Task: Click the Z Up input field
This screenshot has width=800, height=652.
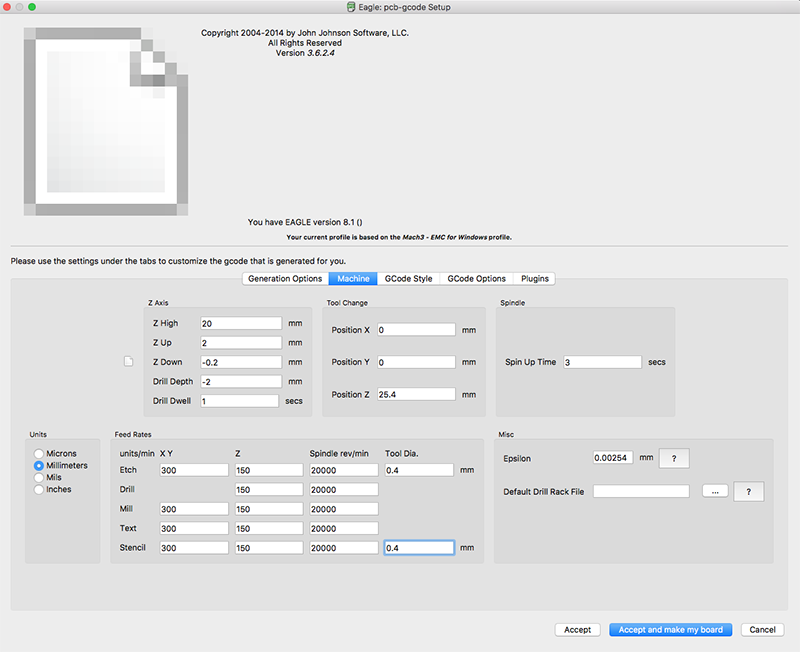Action: (241, 342)
